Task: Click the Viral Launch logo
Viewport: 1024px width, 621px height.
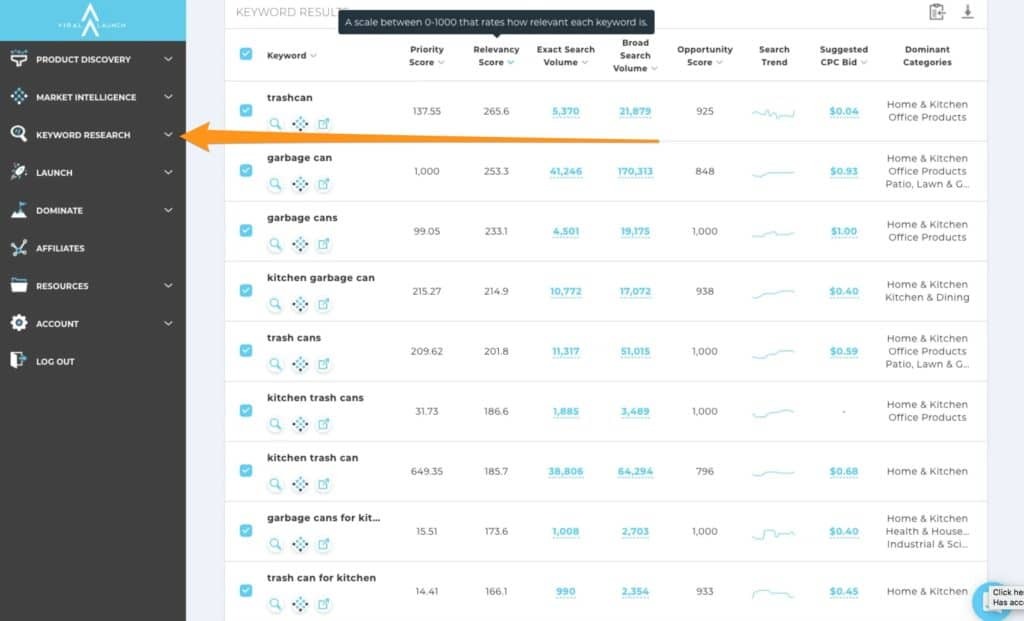Action: pyautogui.click(x=92, y=19)
